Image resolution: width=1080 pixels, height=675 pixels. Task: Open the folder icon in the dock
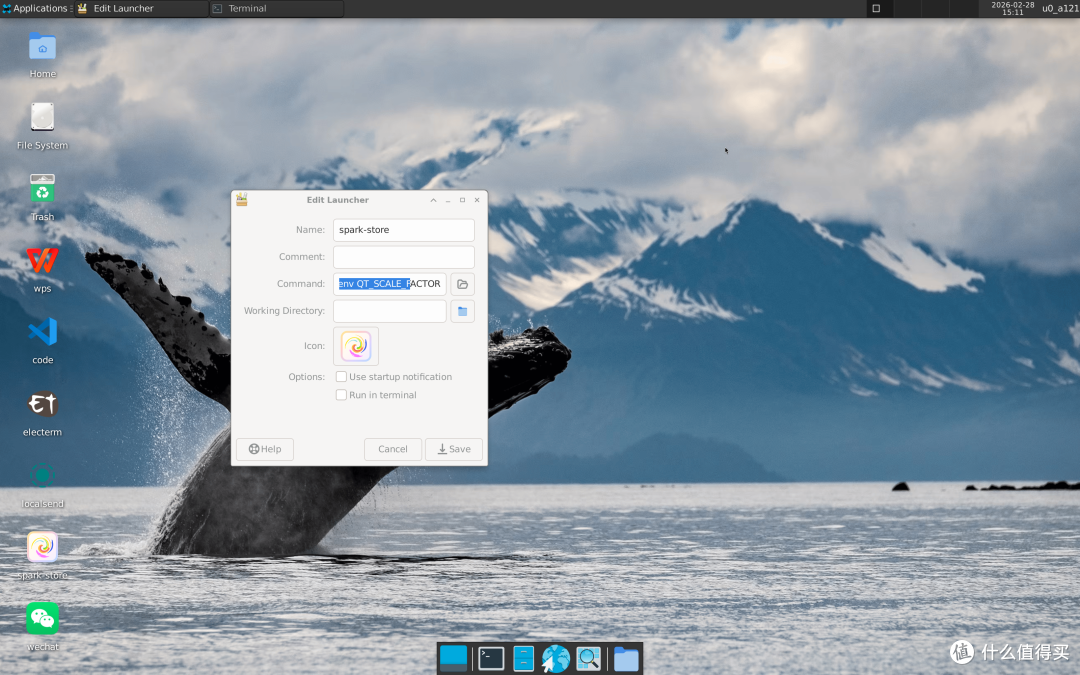point(626,658)
